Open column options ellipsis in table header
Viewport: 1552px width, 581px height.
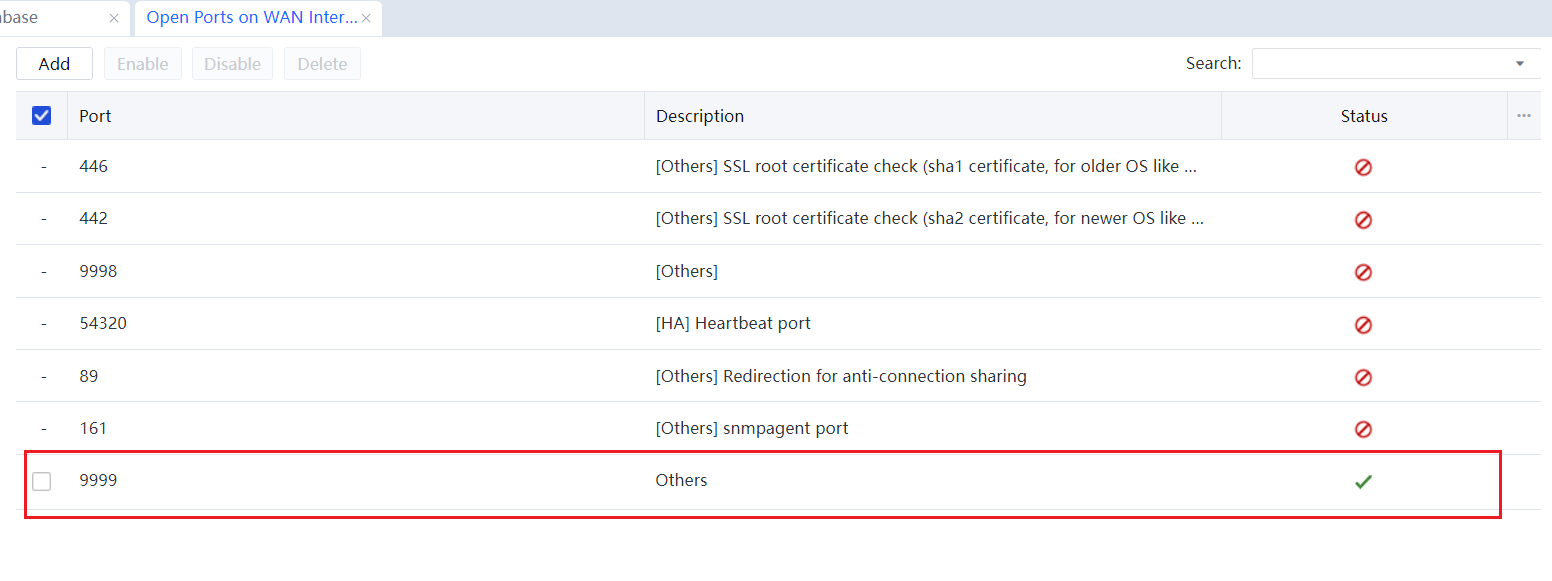[1523, 116]
